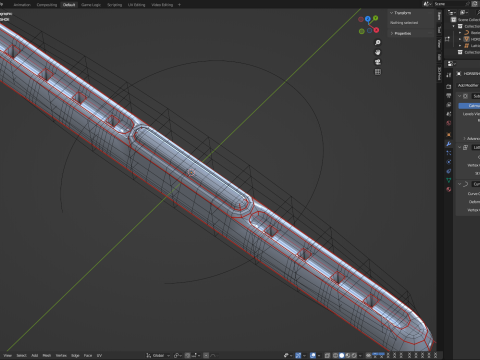The width and height of the screenshot is (480, 360).
Task: Collapse the Transform panel in the sidebar
Action: pyautogui.click(x=392, y=13)
